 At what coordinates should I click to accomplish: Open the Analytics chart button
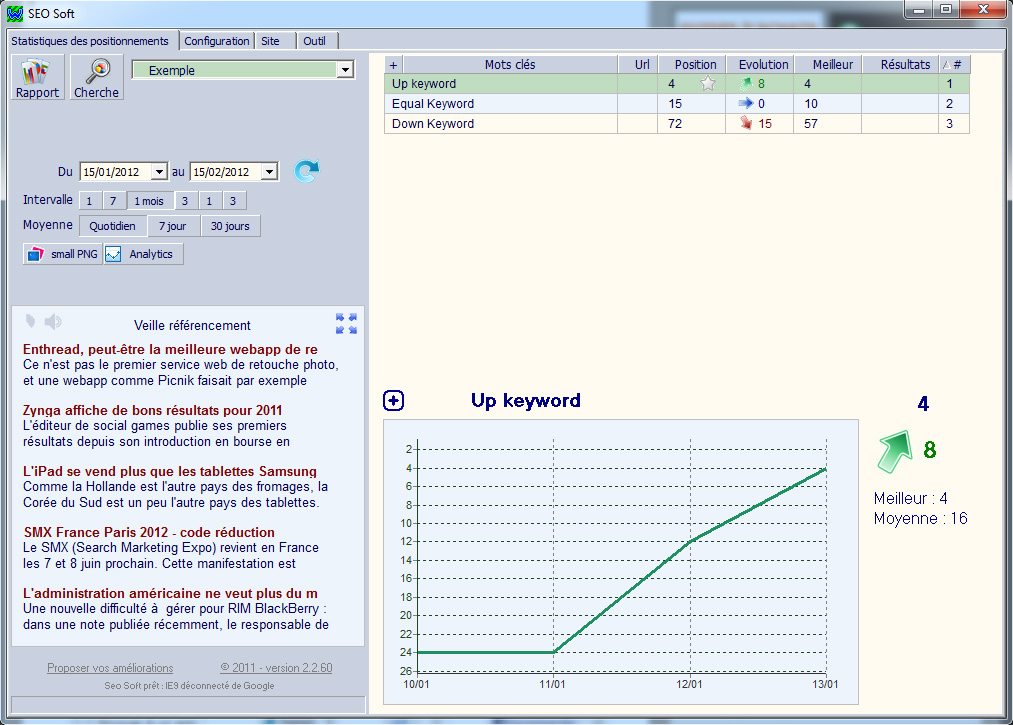pyautogui.click(x=143, y=254)
